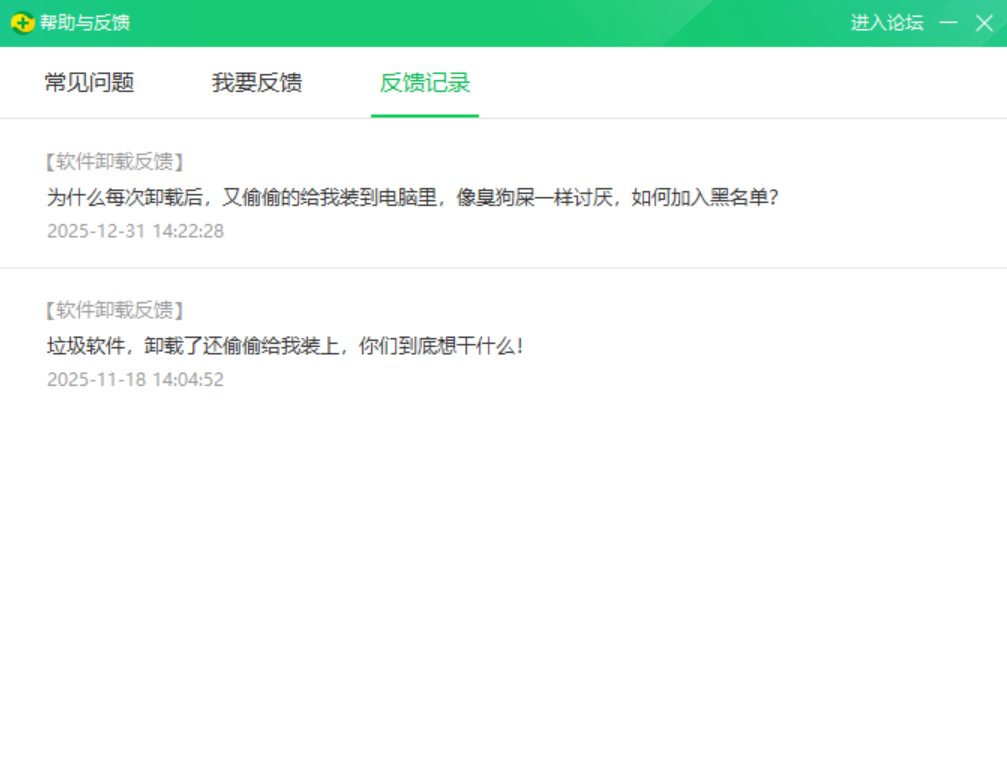Click the divider line between the two feedback entries

[503, 268]
